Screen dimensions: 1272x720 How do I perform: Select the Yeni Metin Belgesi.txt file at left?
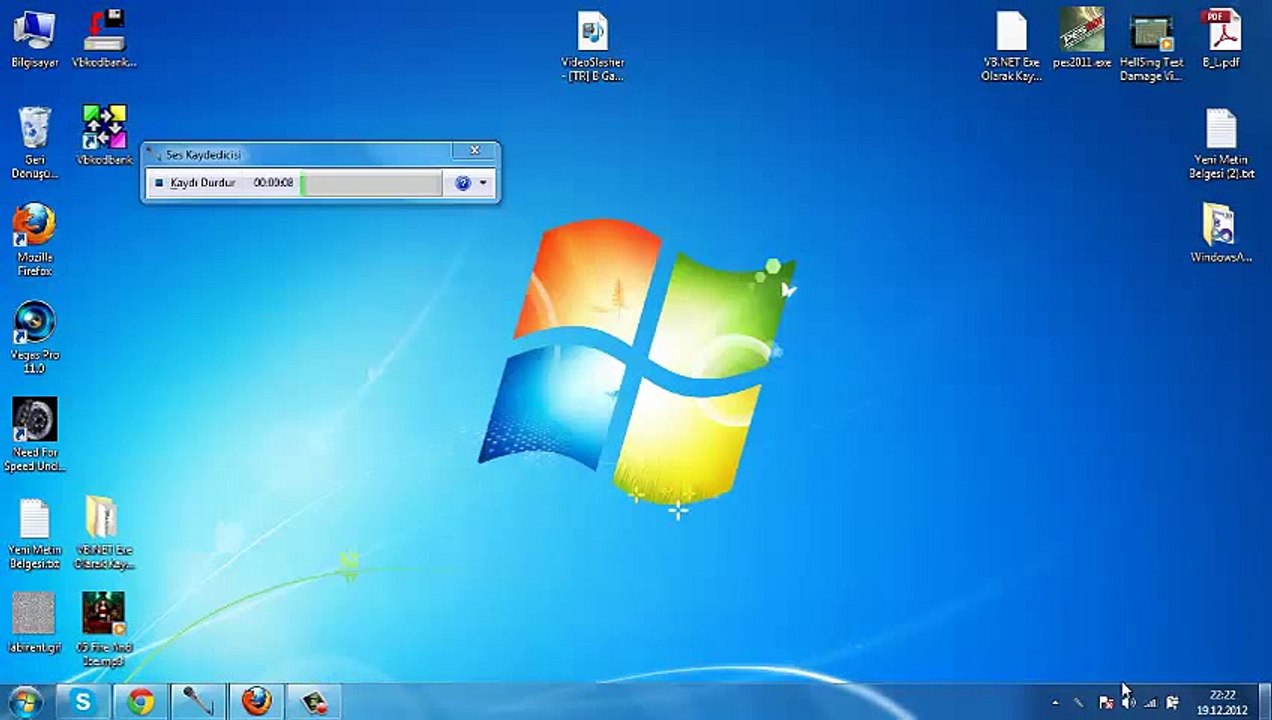click(x=35, y=533)
